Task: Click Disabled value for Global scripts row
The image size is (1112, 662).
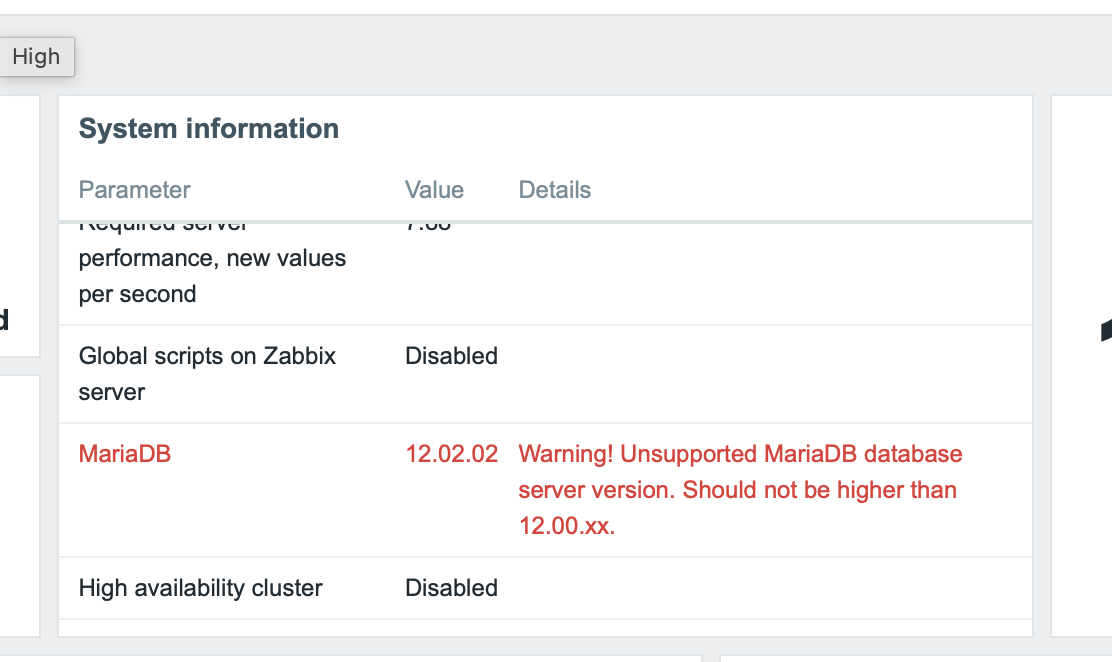Action: coord(451,356)
